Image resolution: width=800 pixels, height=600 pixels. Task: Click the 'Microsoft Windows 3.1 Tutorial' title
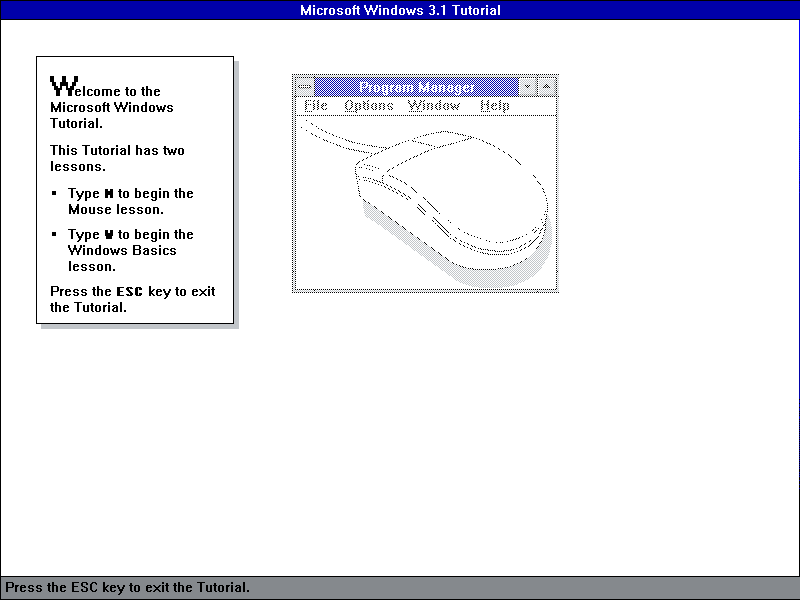400,10
